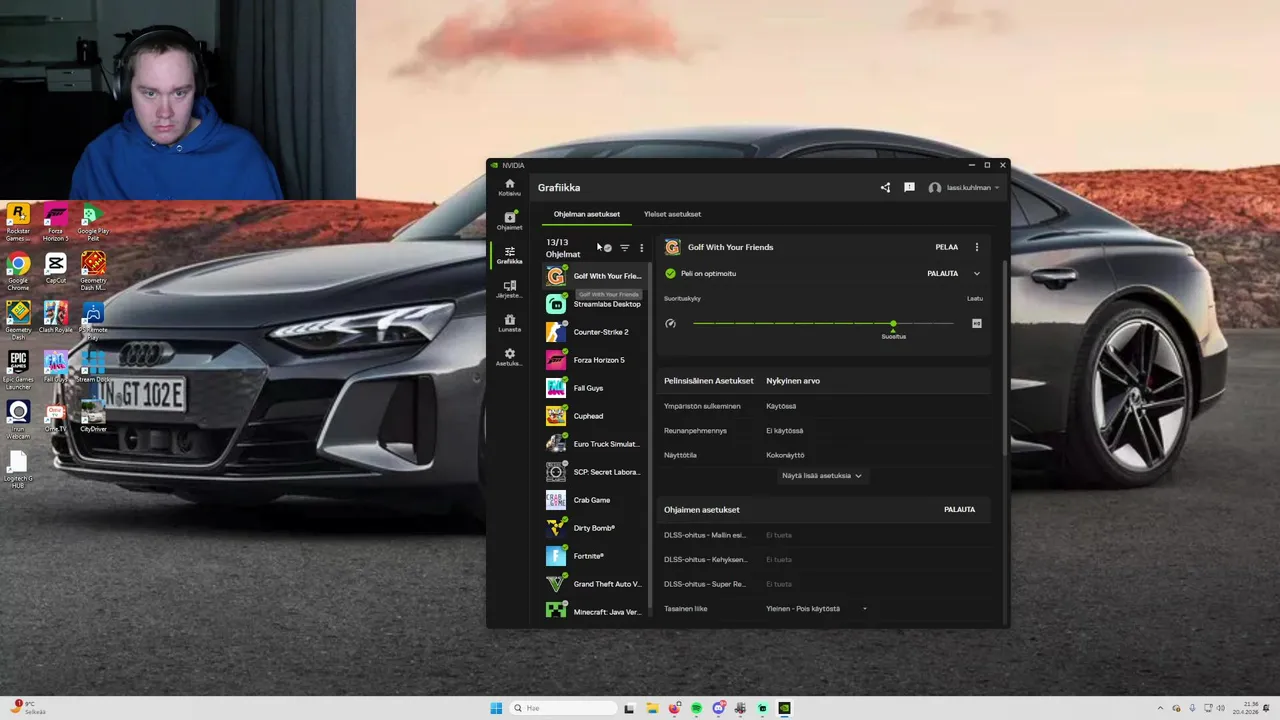The image size is (1280, 720).
Task: Open Clash Royale desktop shortcut
Action: (x=55, y=317)
